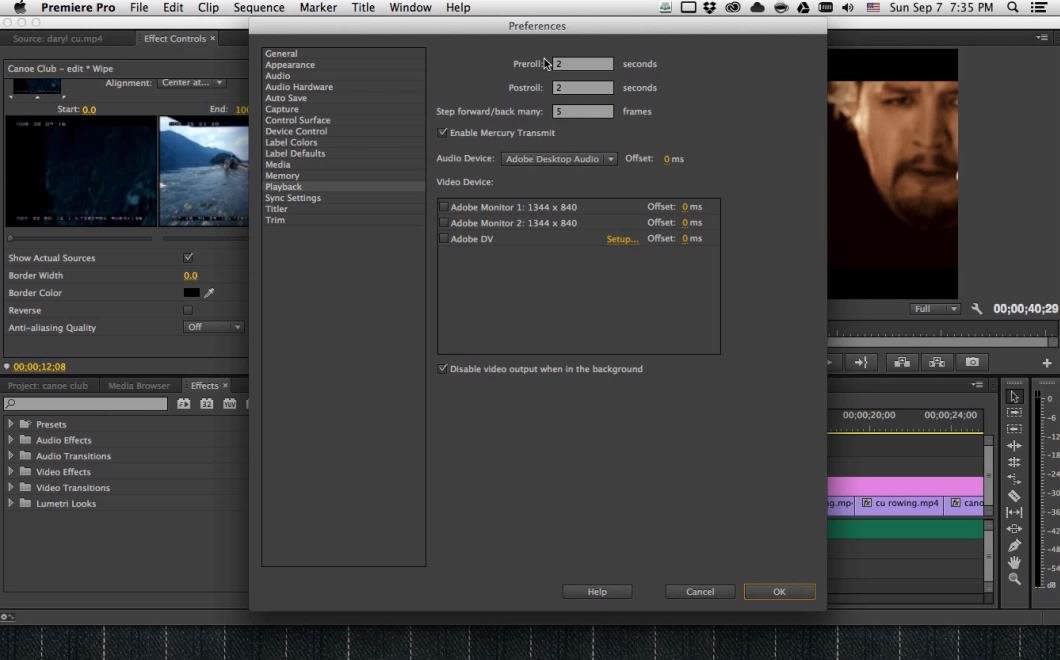Open Alignment dropdown in Effect Controls
Image resolution: width=1060 pixels, height=660 pixels.
pos(191,82)
